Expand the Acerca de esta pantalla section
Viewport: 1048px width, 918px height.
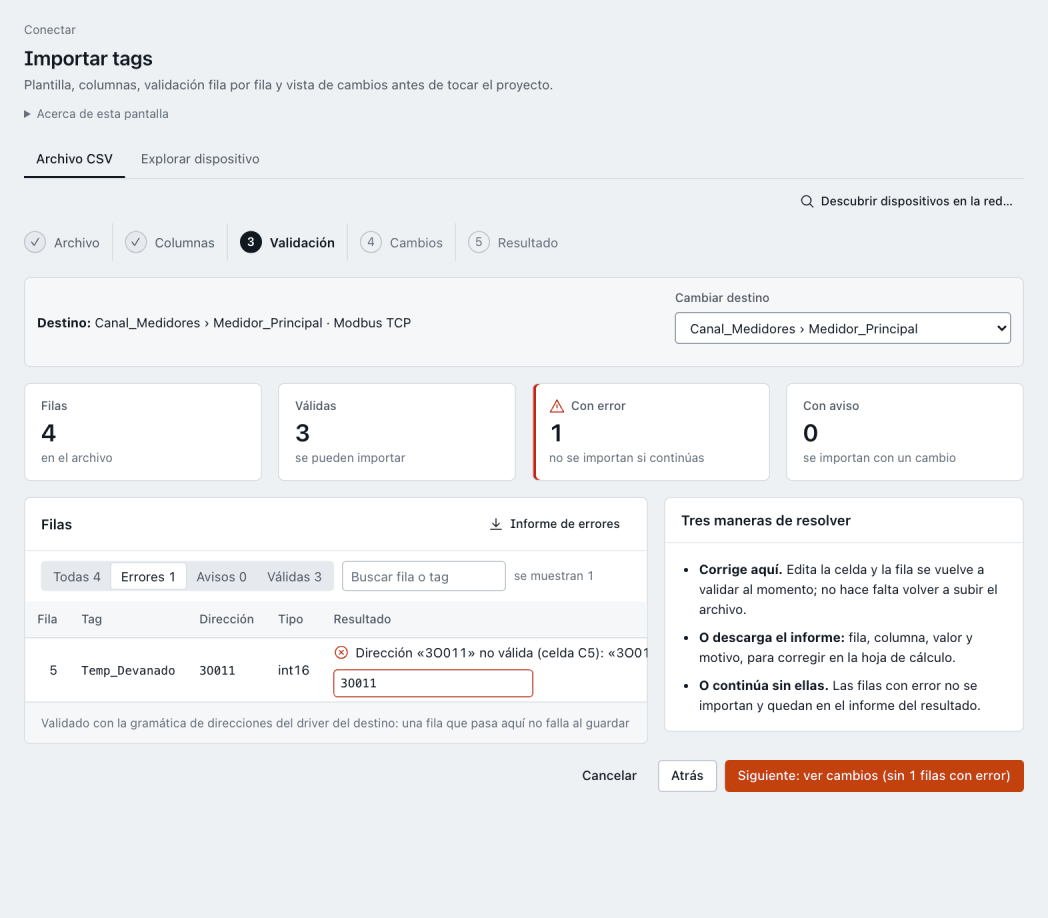(96, 114)
